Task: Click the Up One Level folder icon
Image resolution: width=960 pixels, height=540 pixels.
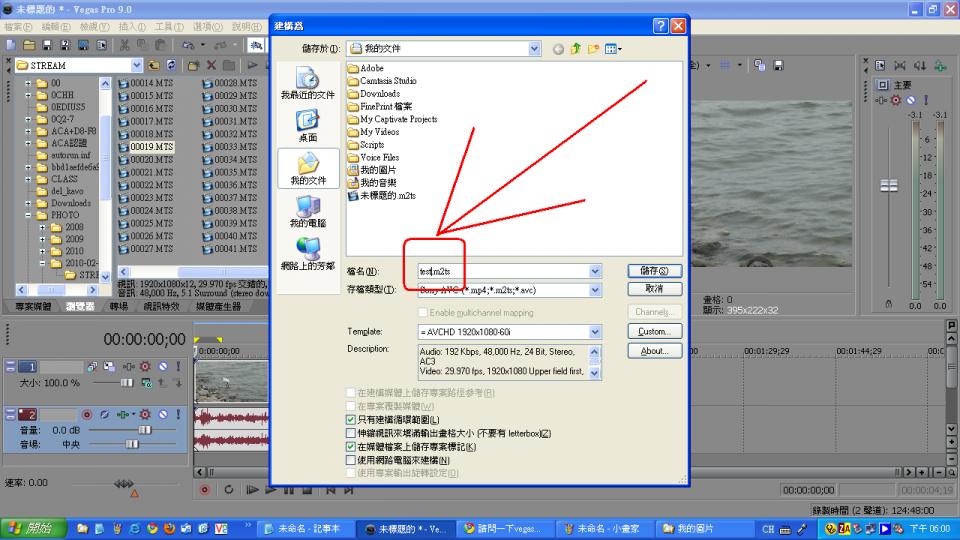Action: pos(576,48)
